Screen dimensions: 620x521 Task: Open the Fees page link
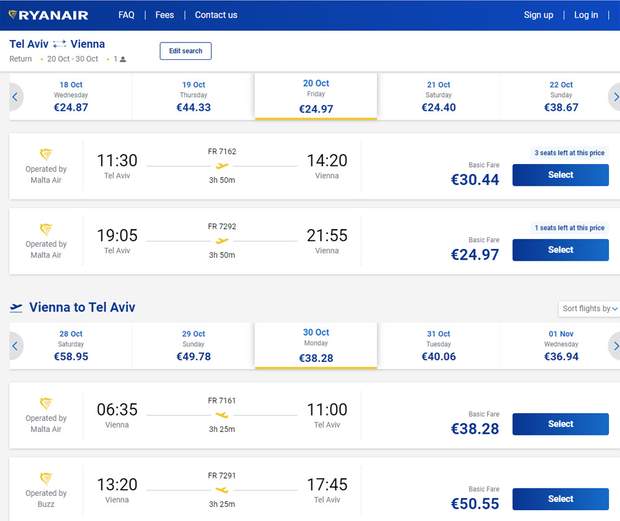click(x=164, y=15)
